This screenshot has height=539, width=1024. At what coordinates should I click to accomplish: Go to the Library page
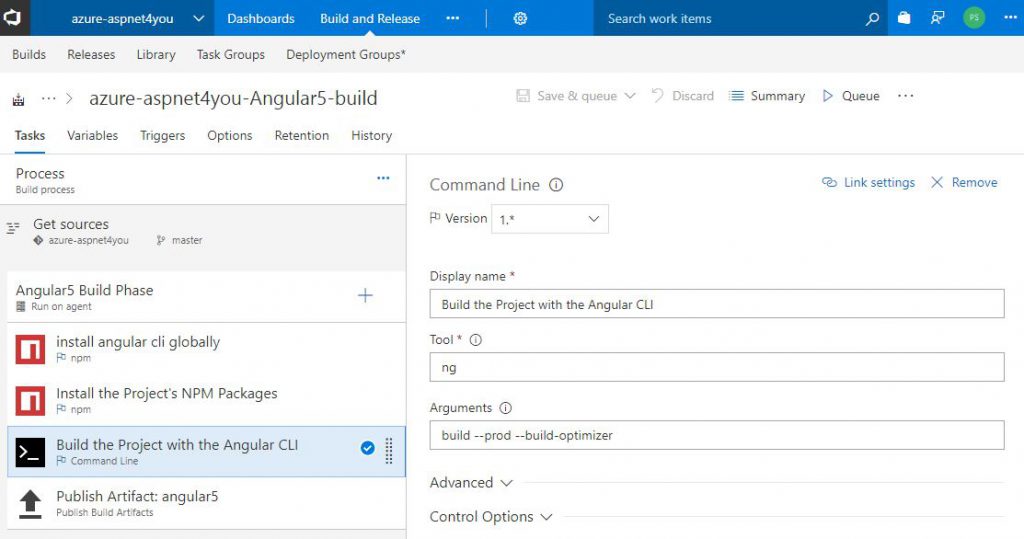[155, 54]
